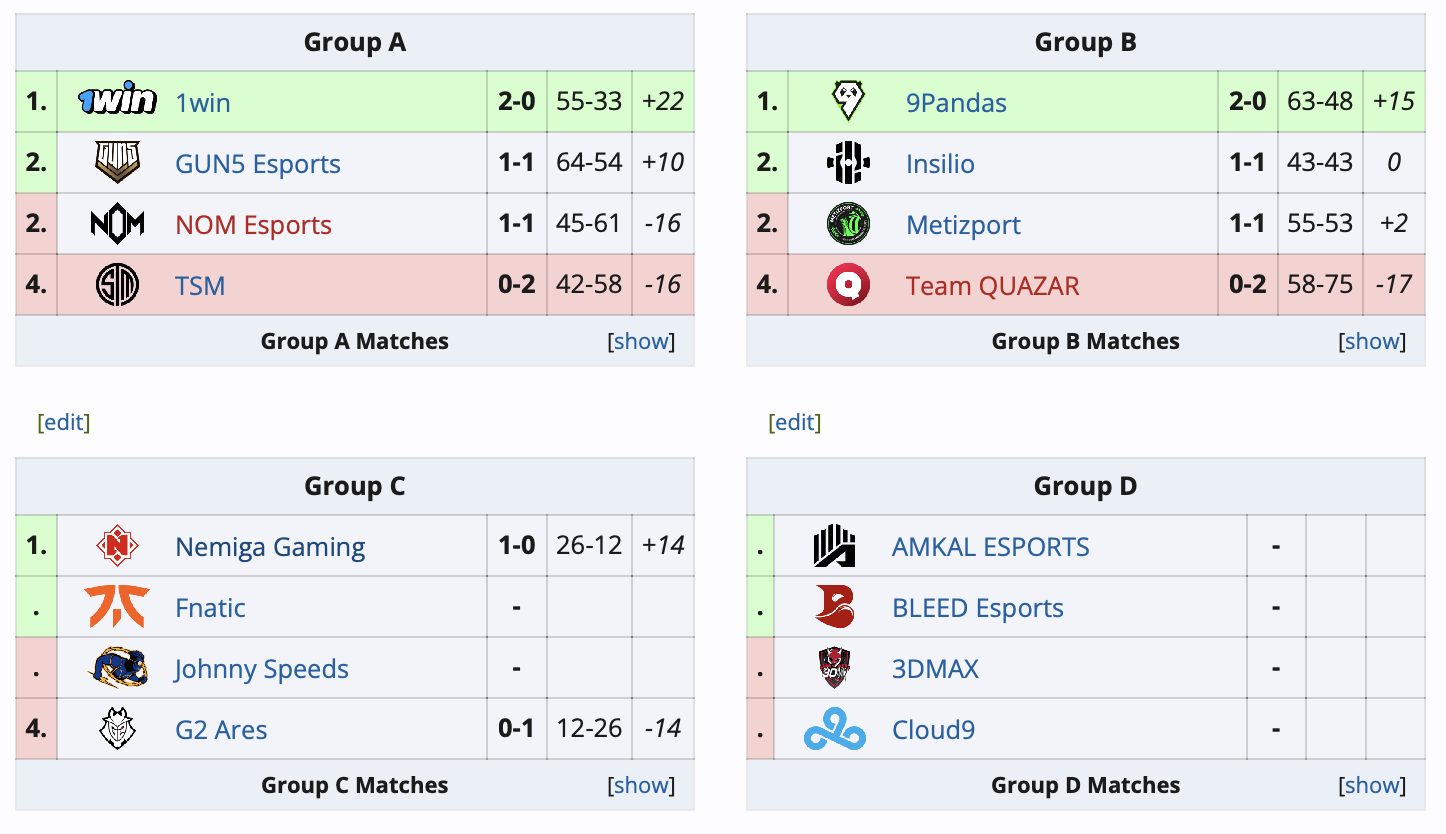Show the Group B Matches

pos(1372,340)
